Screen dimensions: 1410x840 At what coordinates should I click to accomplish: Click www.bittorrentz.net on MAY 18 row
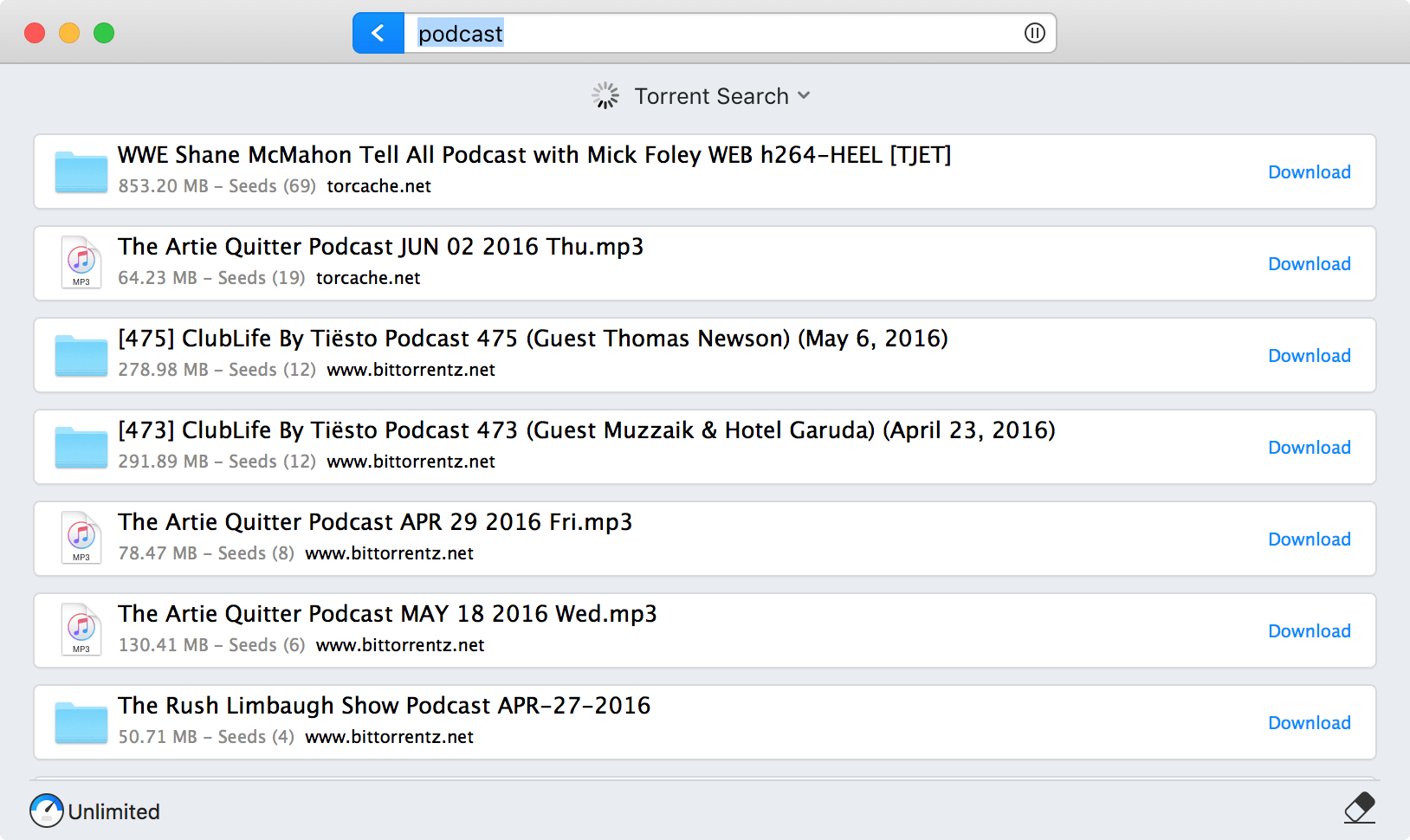[x=400, y=645]
